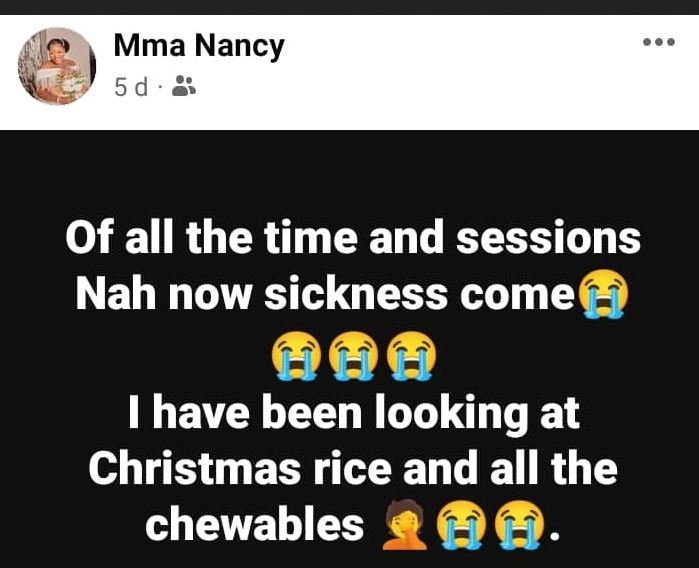Click crying emoji after 'sickness come'

(605, 296)
